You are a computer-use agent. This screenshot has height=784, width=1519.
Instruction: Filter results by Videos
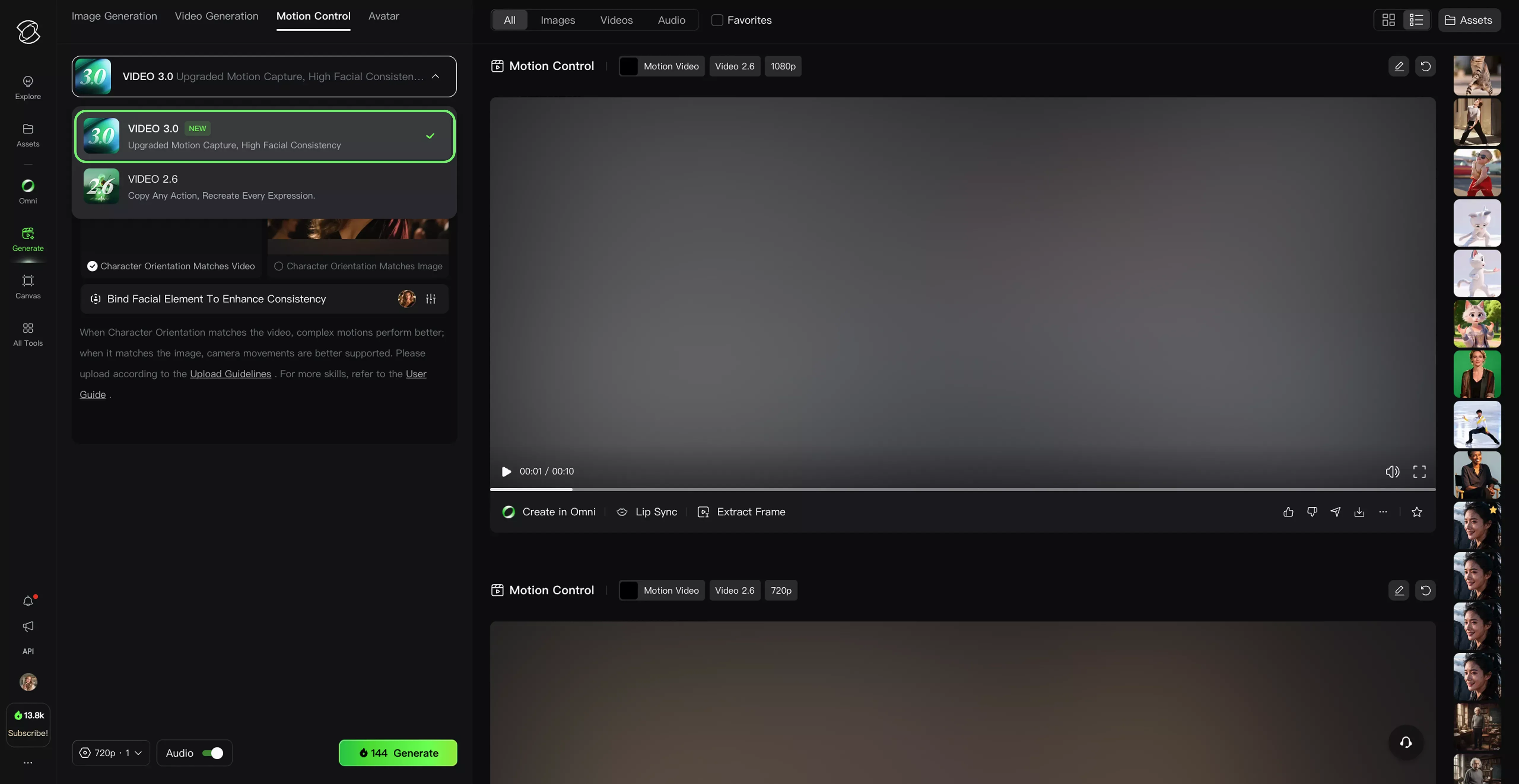616,20
